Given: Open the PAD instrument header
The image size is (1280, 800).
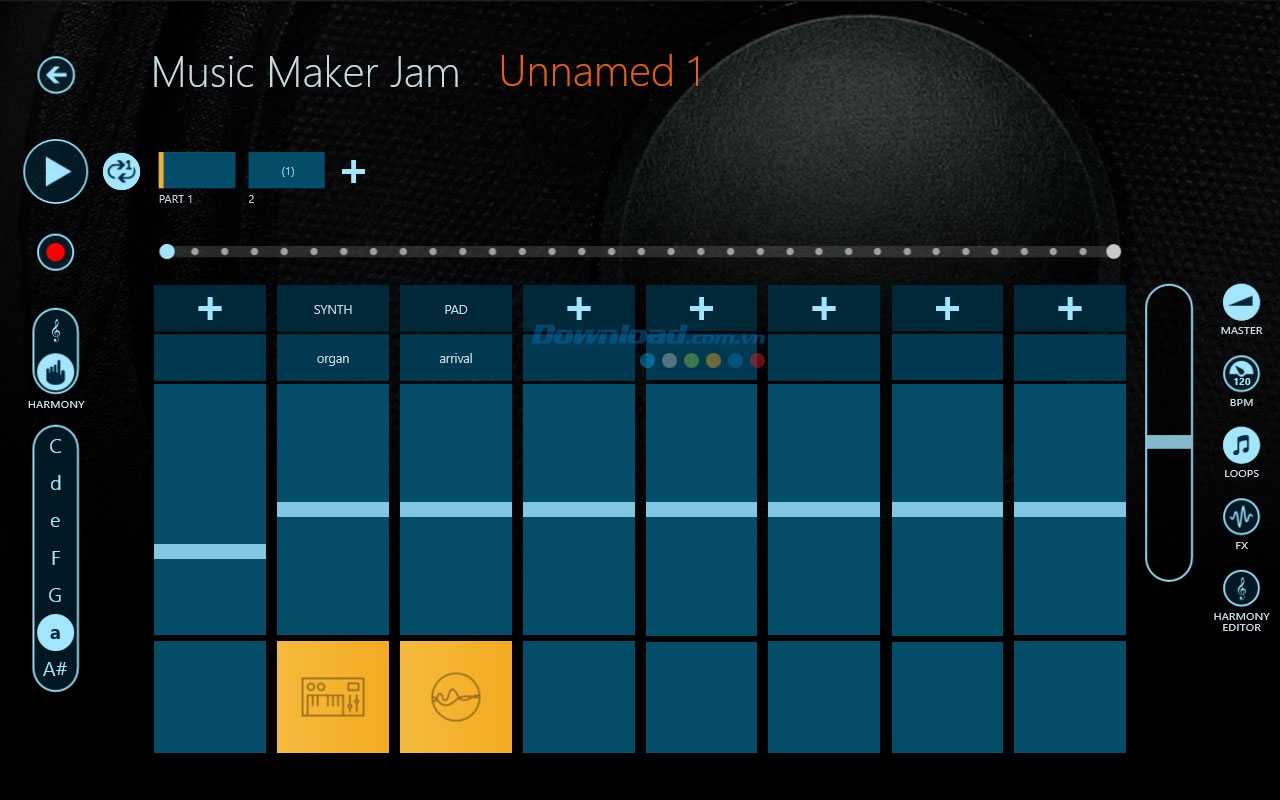Looking at the screenshot, I should coord(456,309).
